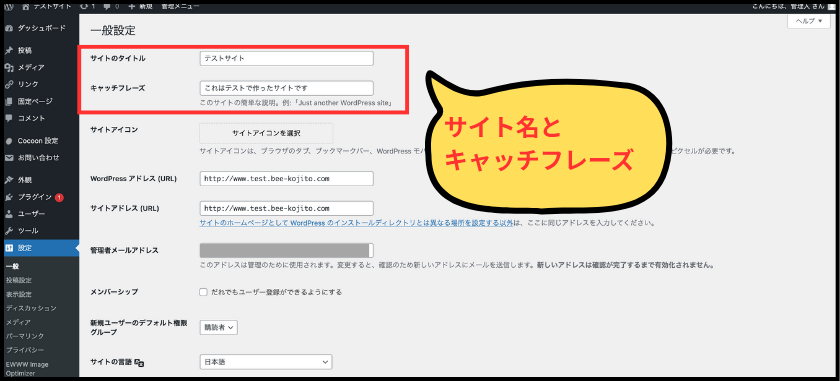
Task: Open the リンク chain icon
Action: (x=9, y=84)
